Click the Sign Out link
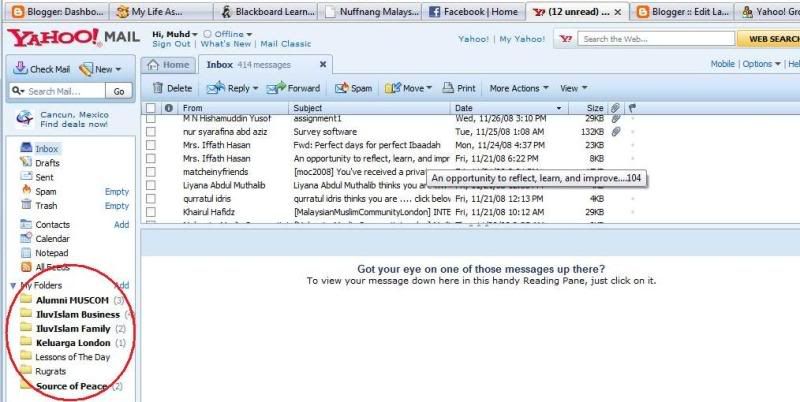800x402 pixels. pyautogui.click(x=171, y=44)
